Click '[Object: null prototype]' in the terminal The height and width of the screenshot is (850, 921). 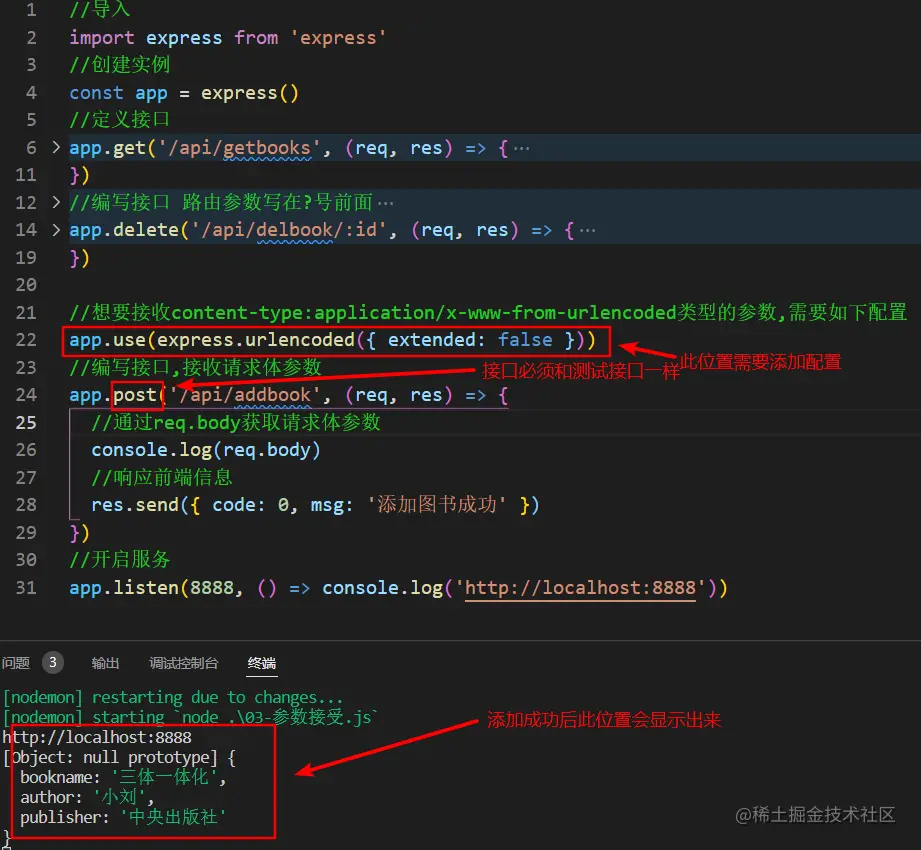click(x=110, y=757)
